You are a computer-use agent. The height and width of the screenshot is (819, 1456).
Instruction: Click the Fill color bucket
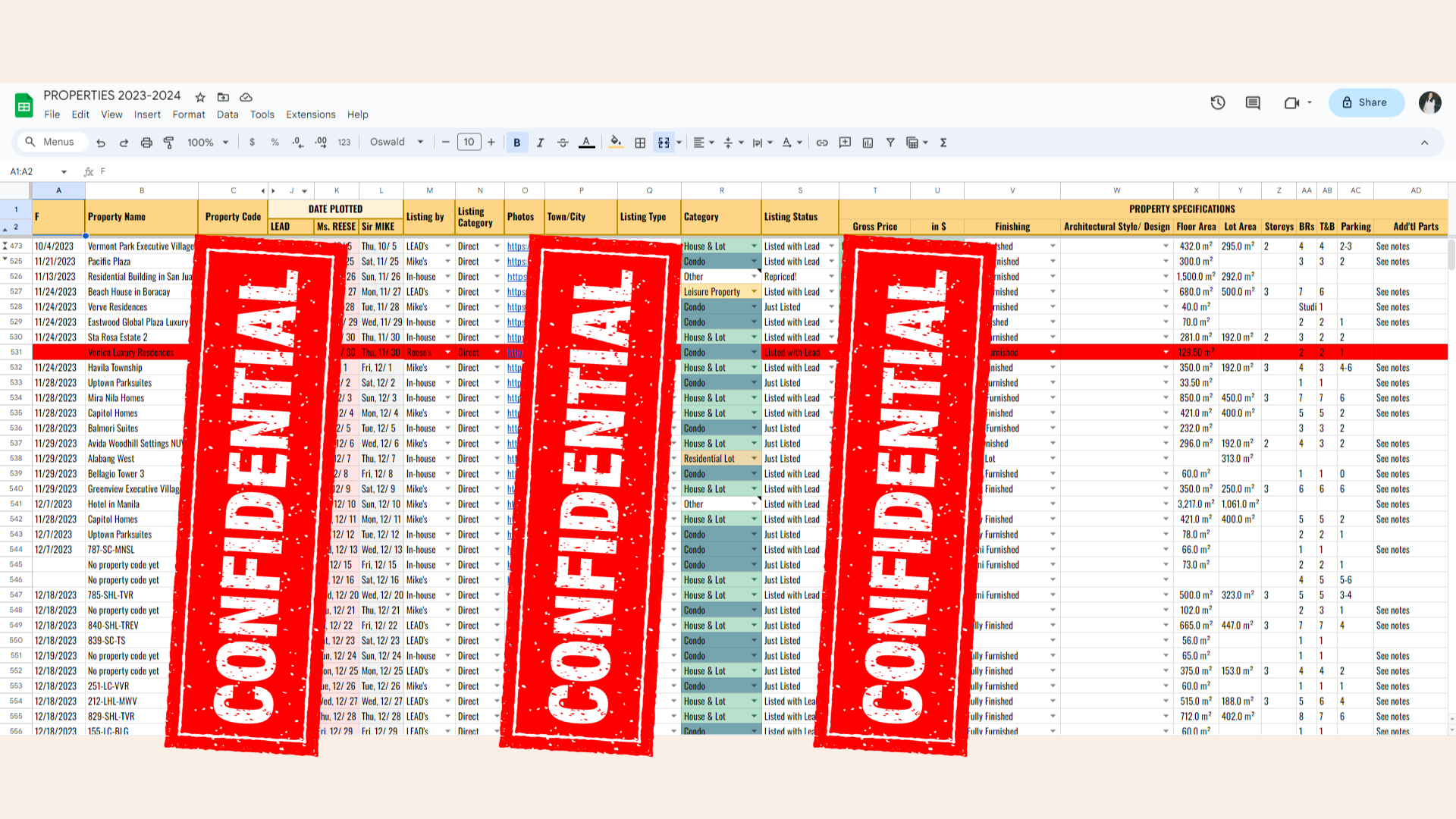point(615,143)
